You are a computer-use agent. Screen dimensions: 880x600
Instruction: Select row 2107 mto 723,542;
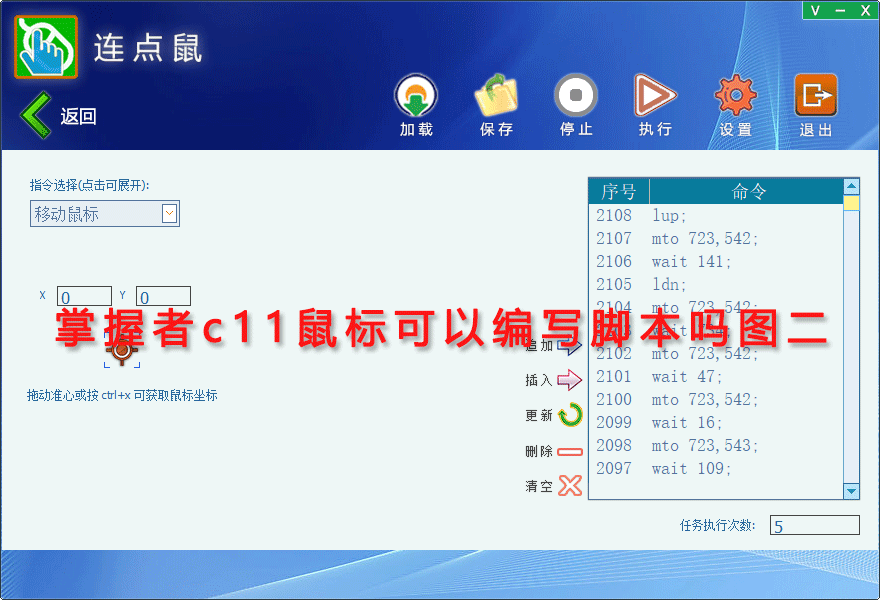[716, 239]
